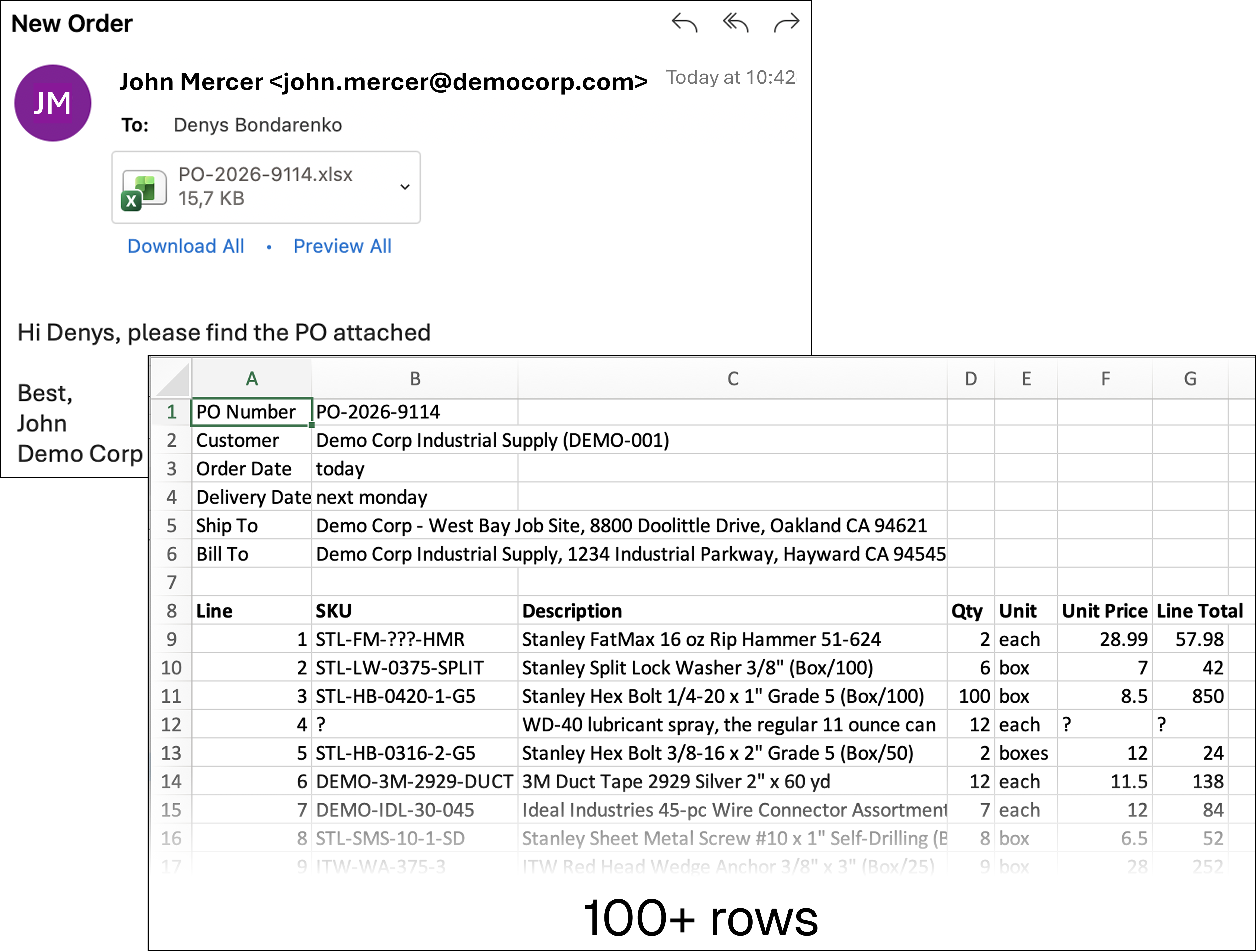Select column D header

click(x=971, y=379)
